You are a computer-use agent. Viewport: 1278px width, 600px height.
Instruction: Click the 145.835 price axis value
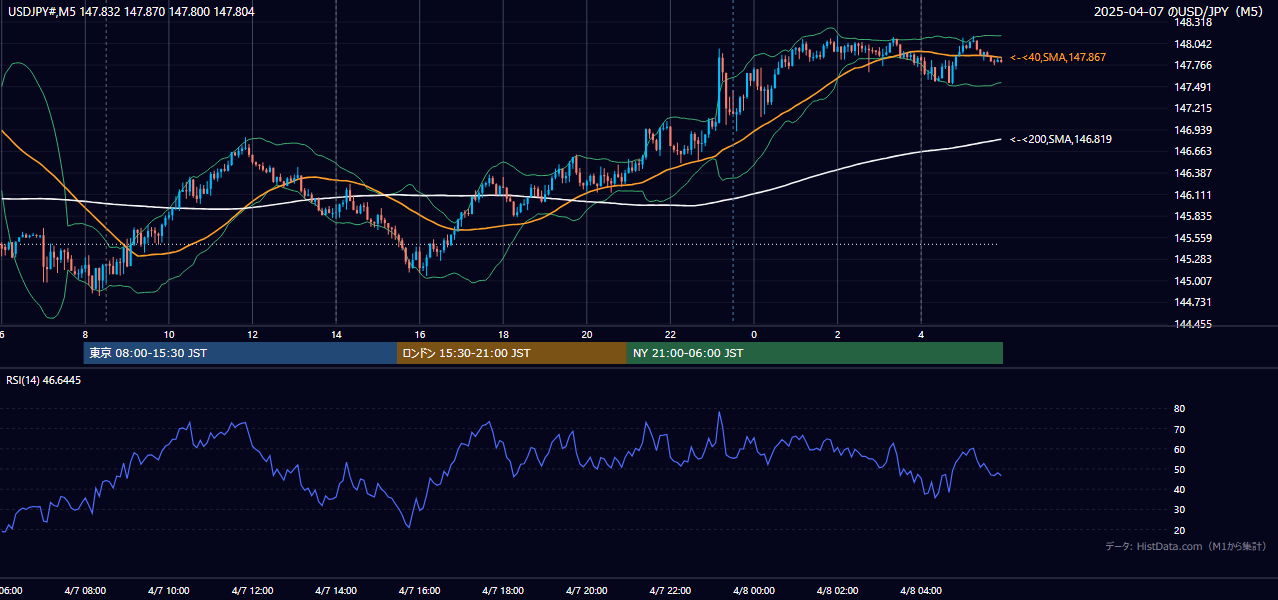1193,216
